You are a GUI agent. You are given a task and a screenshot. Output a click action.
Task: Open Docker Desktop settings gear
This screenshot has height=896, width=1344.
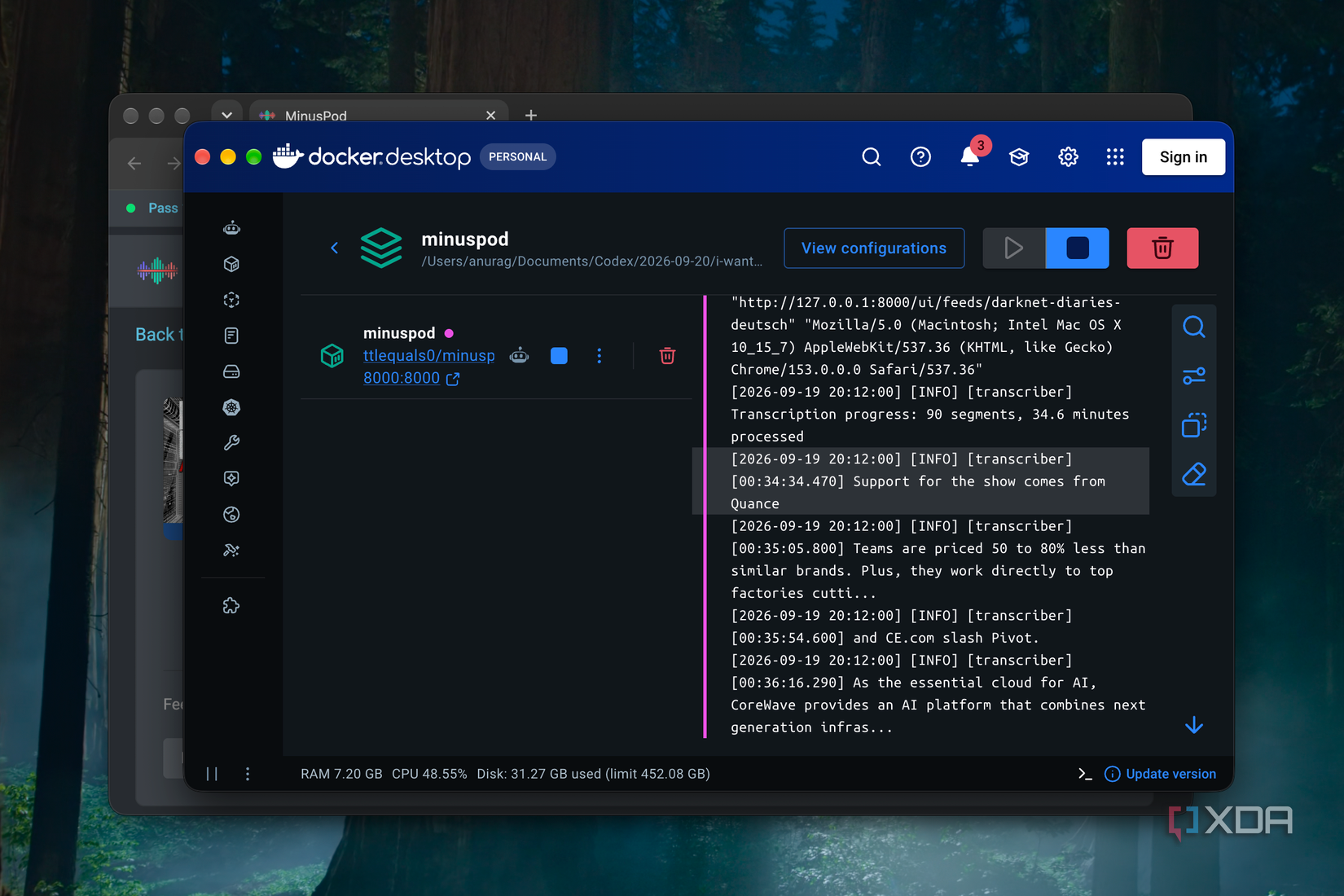tap(1068, 157)
